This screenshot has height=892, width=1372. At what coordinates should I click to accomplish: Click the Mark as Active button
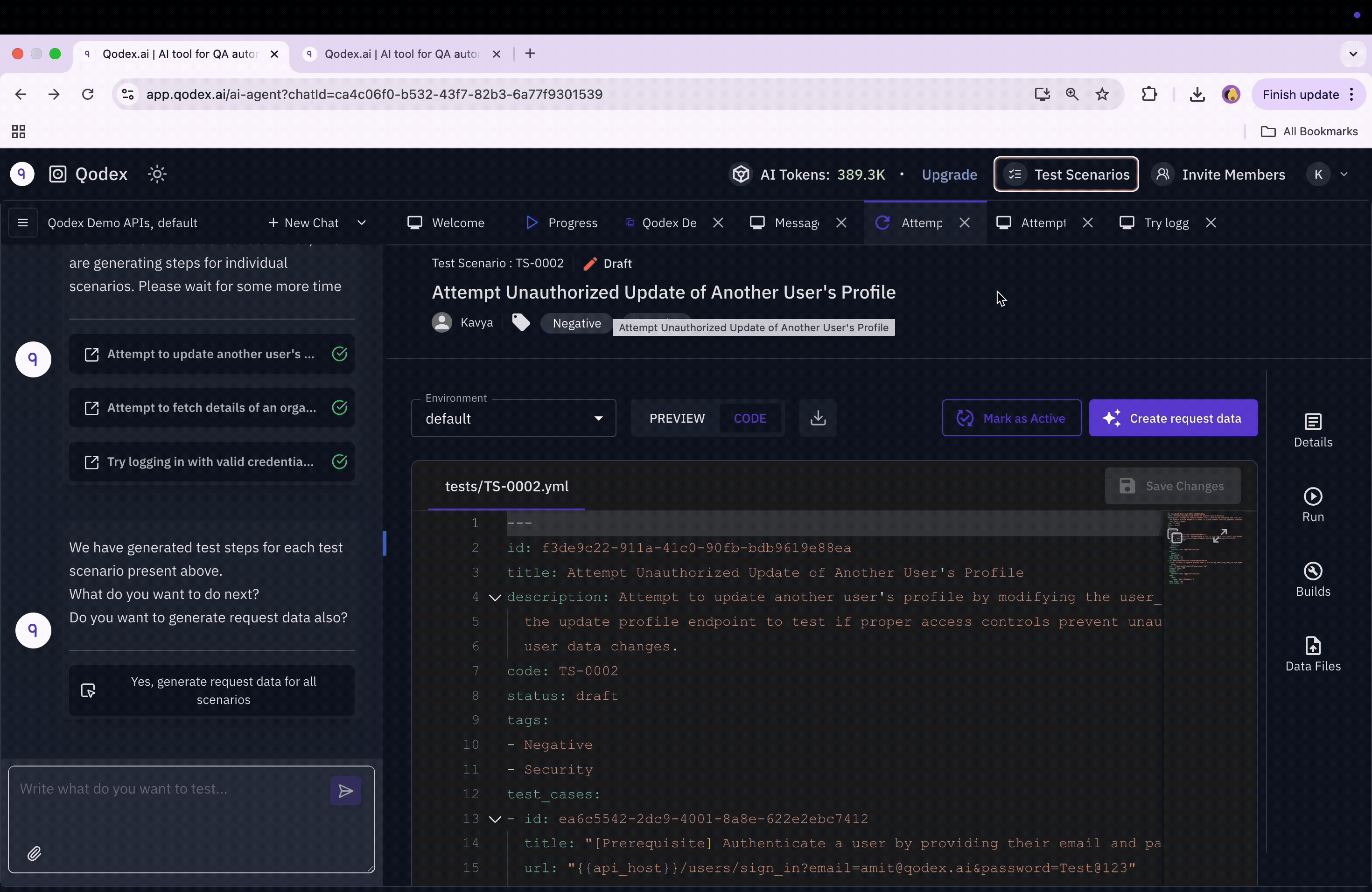1011,418
